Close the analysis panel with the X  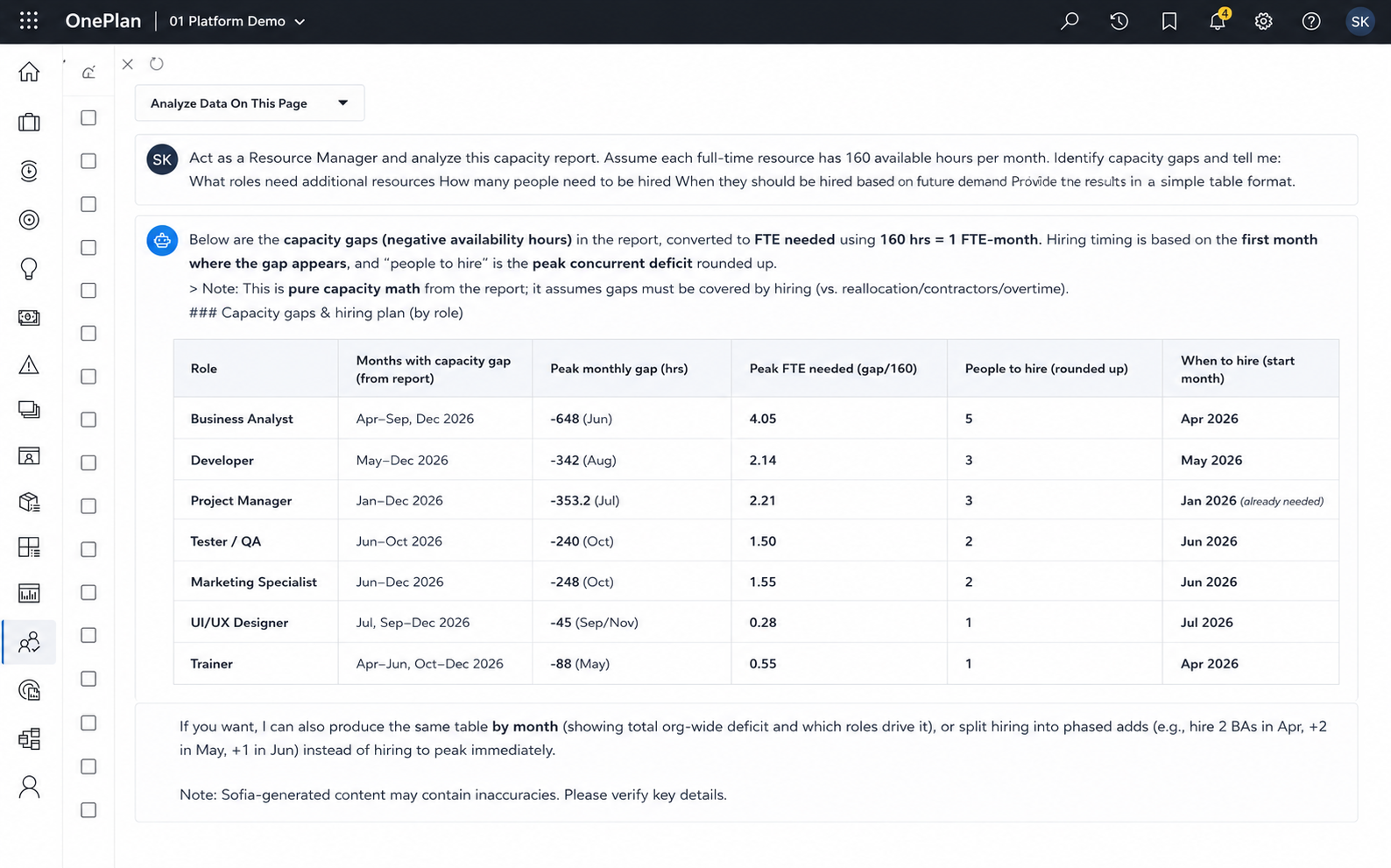(x=128, y=64)
